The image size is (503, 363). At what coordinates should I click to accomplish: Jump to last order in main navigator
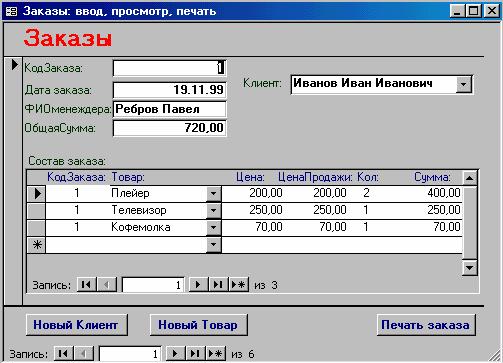tap(195, 354)
